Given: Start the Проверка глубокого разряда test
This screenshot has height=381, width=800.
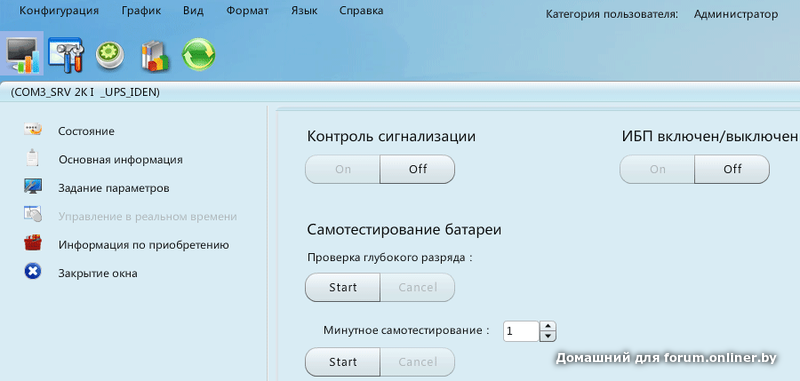Looking at the screenshot, I should (x=342, y=288).
